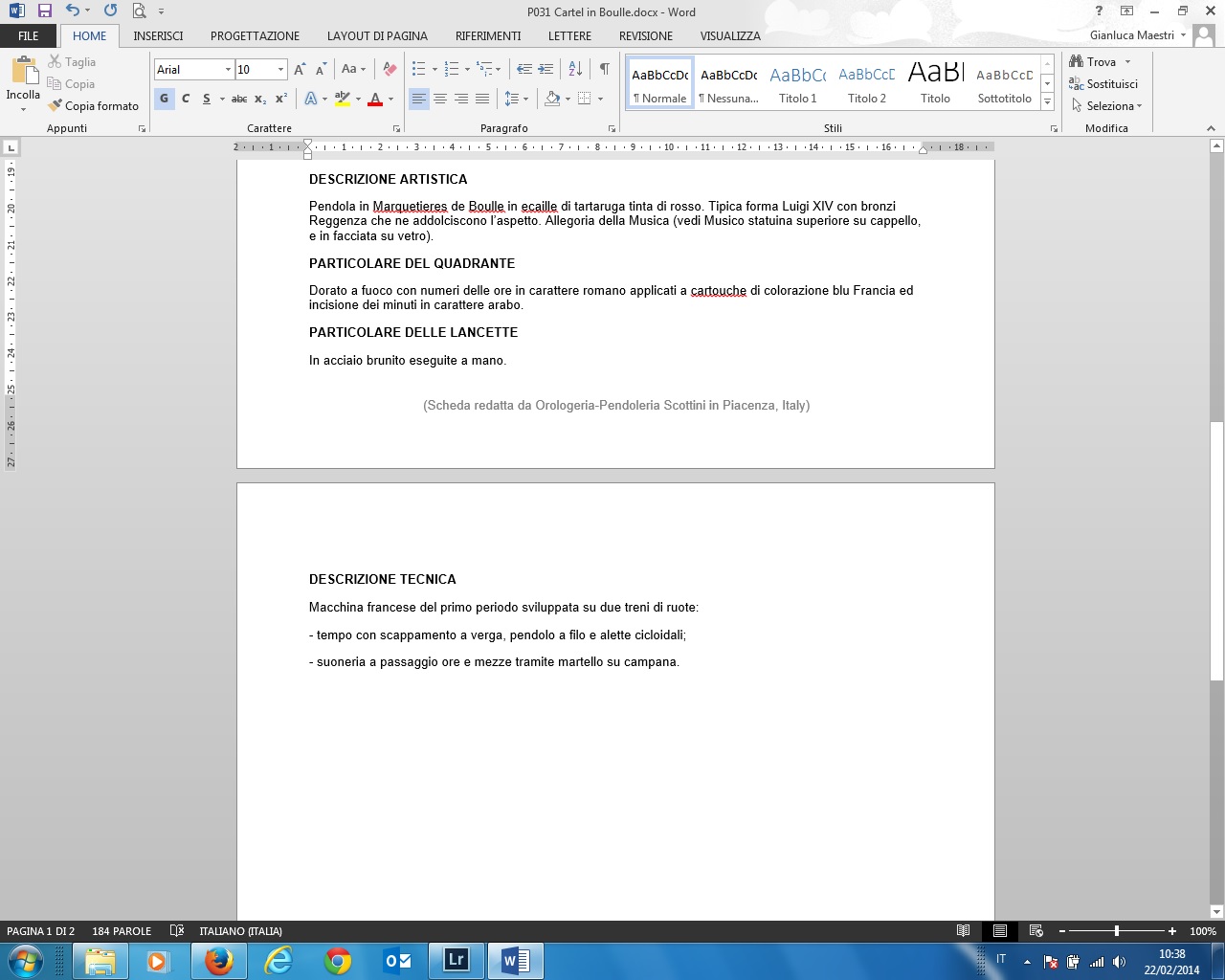The height and width of the screenshot is (980, 1225).
Task: Click the Clear Formatting eraser icon
Action: (x=390, y=69)
